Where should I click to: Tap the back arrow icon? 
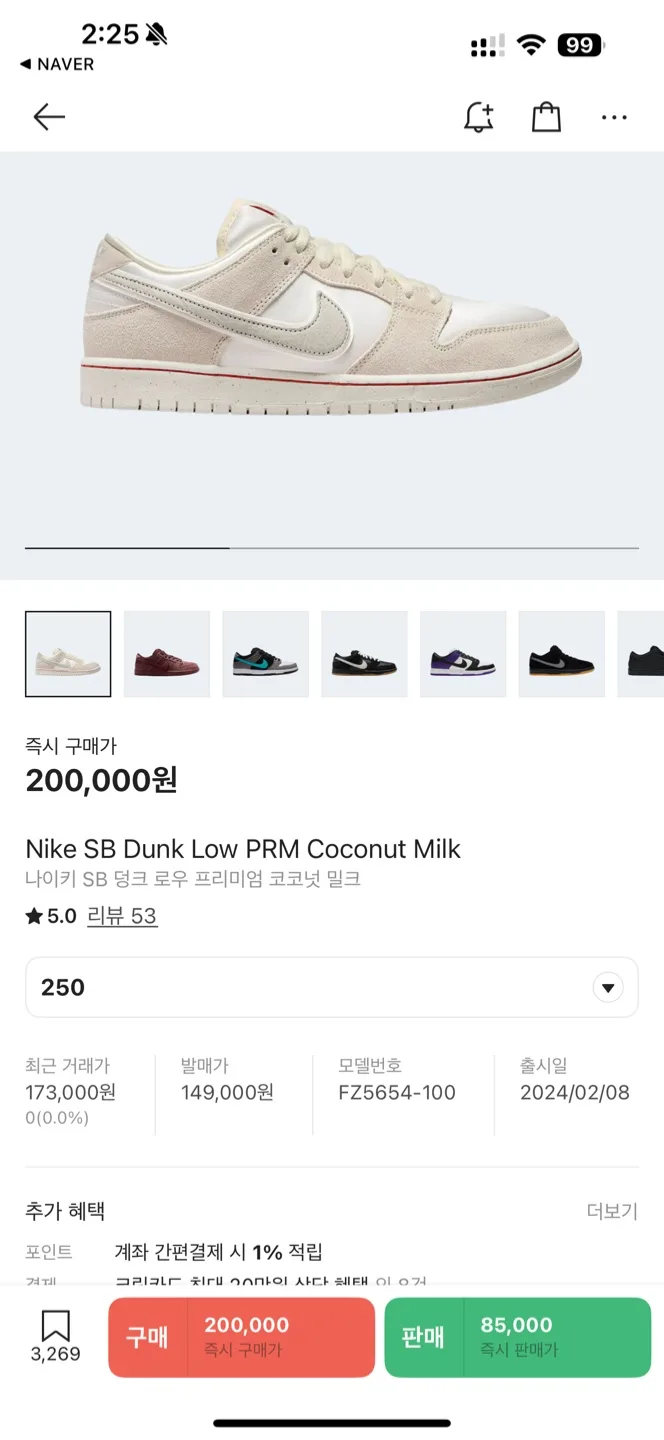(x=49, y=117)
